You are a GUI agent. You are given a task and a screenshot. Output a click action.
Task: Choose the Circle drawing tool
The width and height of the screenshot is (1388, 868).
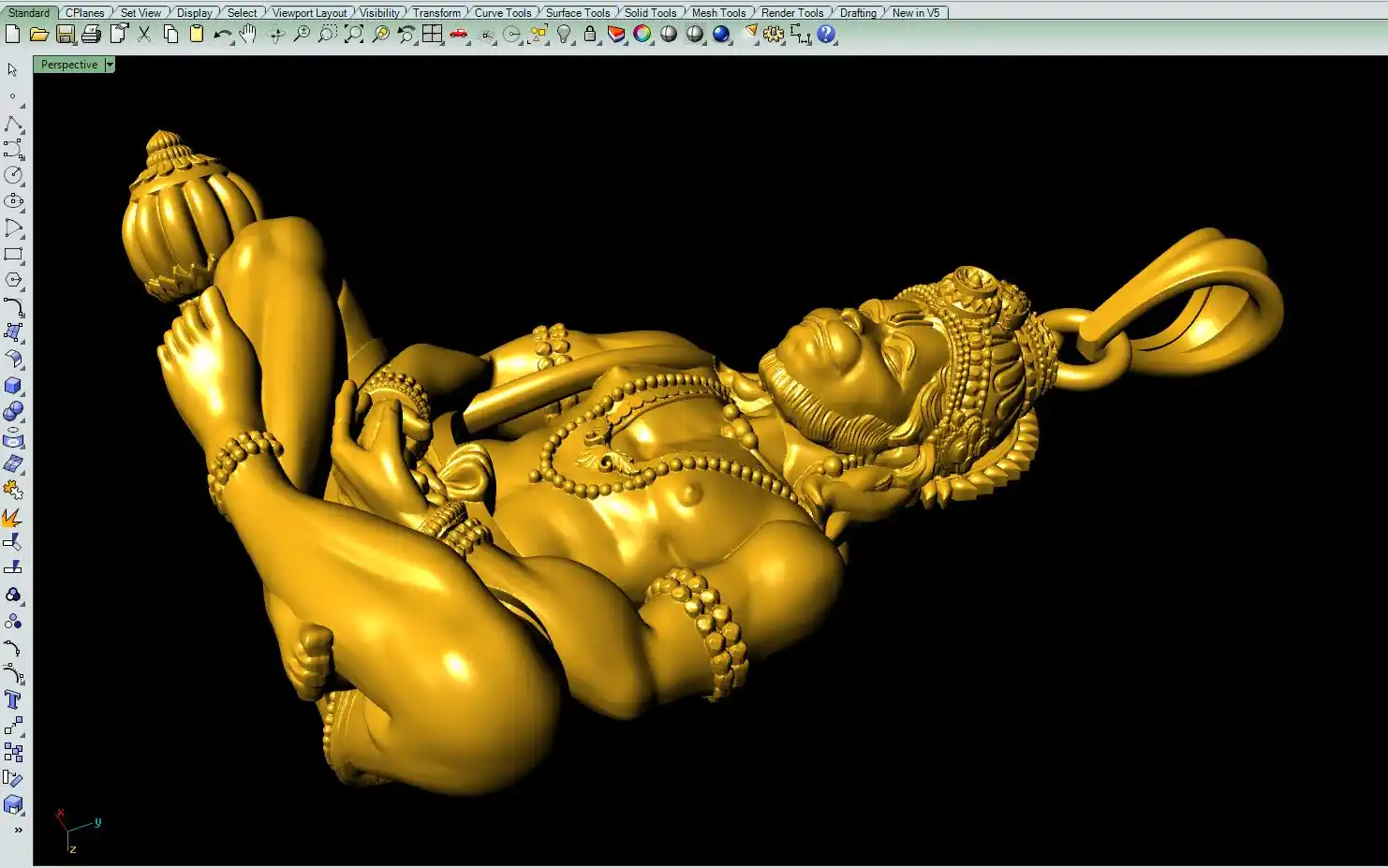coord(13,175)
